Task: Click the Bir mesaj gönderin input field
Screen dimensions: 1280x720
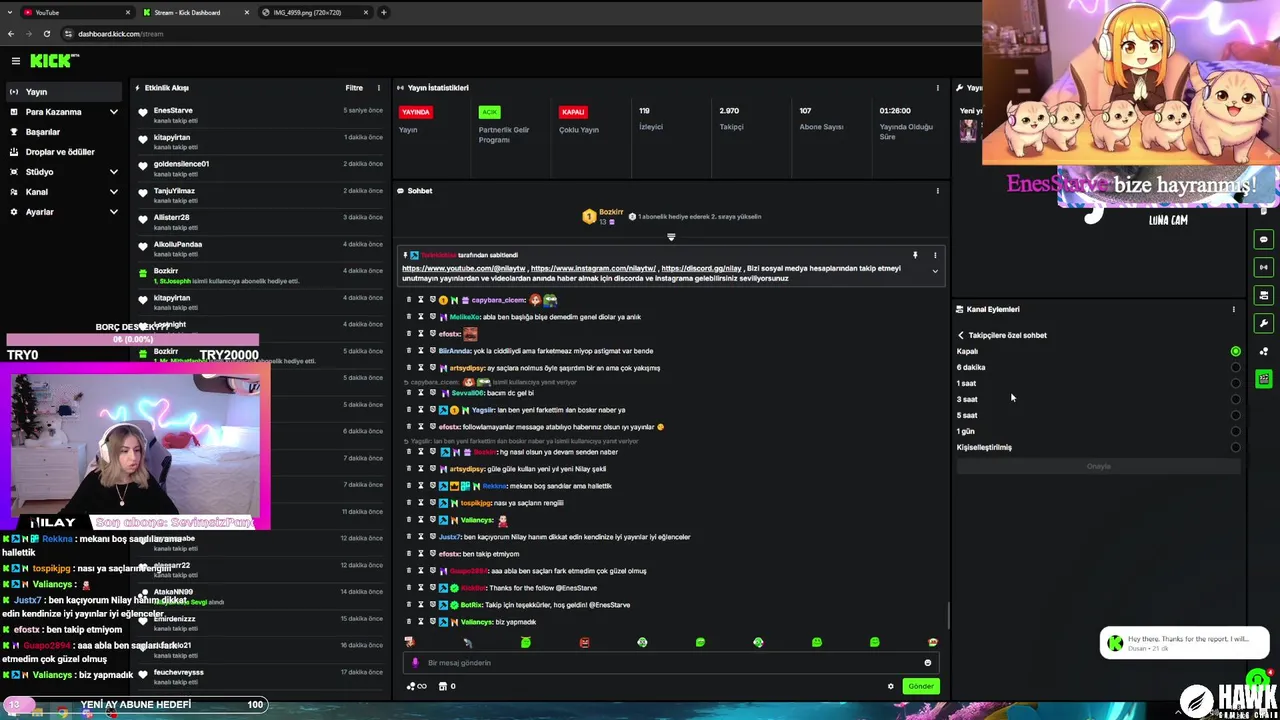Action: coord(670,663)
